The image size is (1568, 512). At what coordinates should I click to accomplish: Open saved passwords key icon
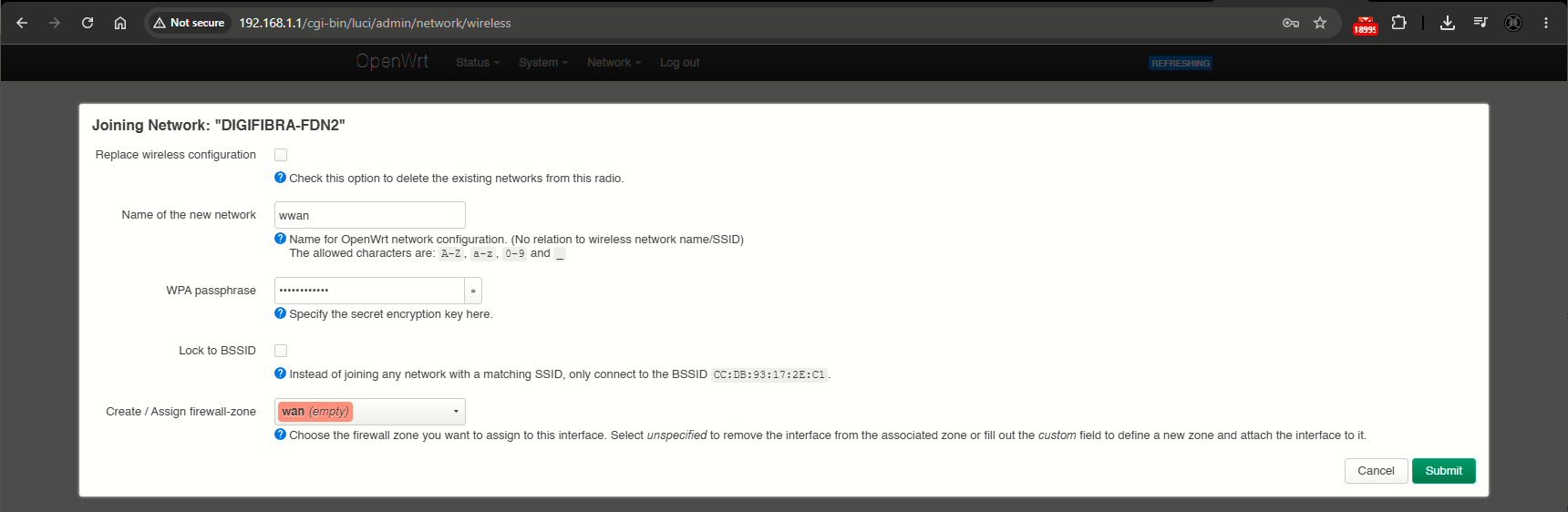tap(1291, 23)
